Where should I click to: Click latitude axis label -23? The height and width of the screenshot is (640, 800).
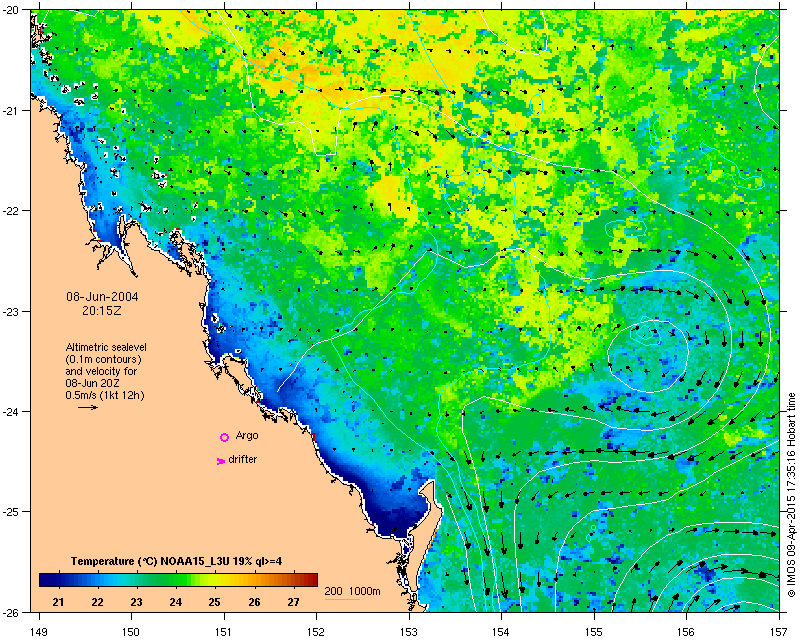pos(9,311)
